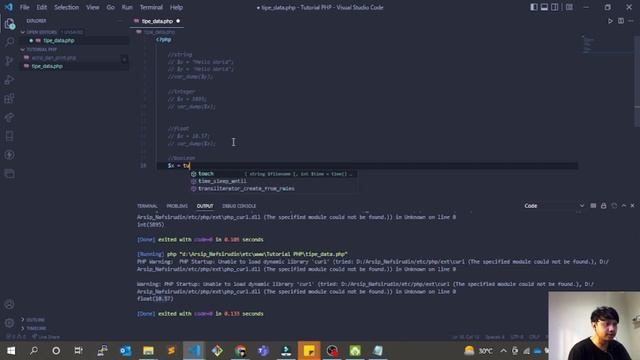Open Microsoft Teams from the taskbar
This screenshot has height=360, width=640.
[x=264, y=351]
